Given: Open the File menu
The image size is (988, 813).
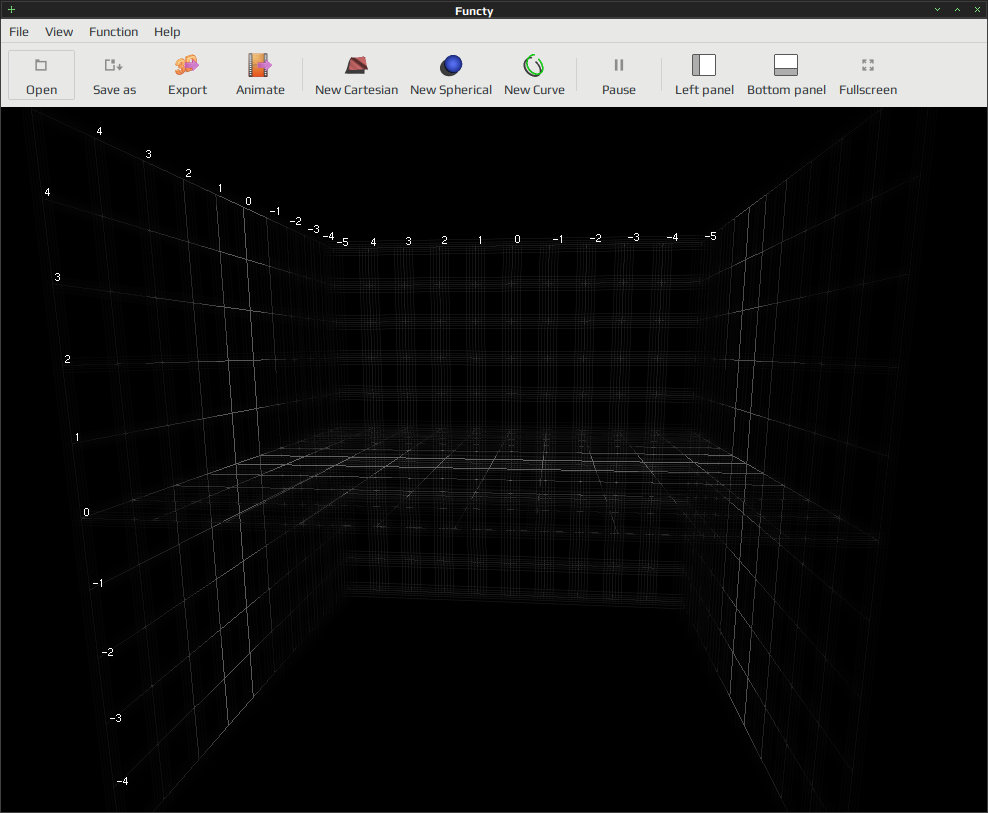Looking at the screenshot, I should pyautogui.click(x=19, y=32).
